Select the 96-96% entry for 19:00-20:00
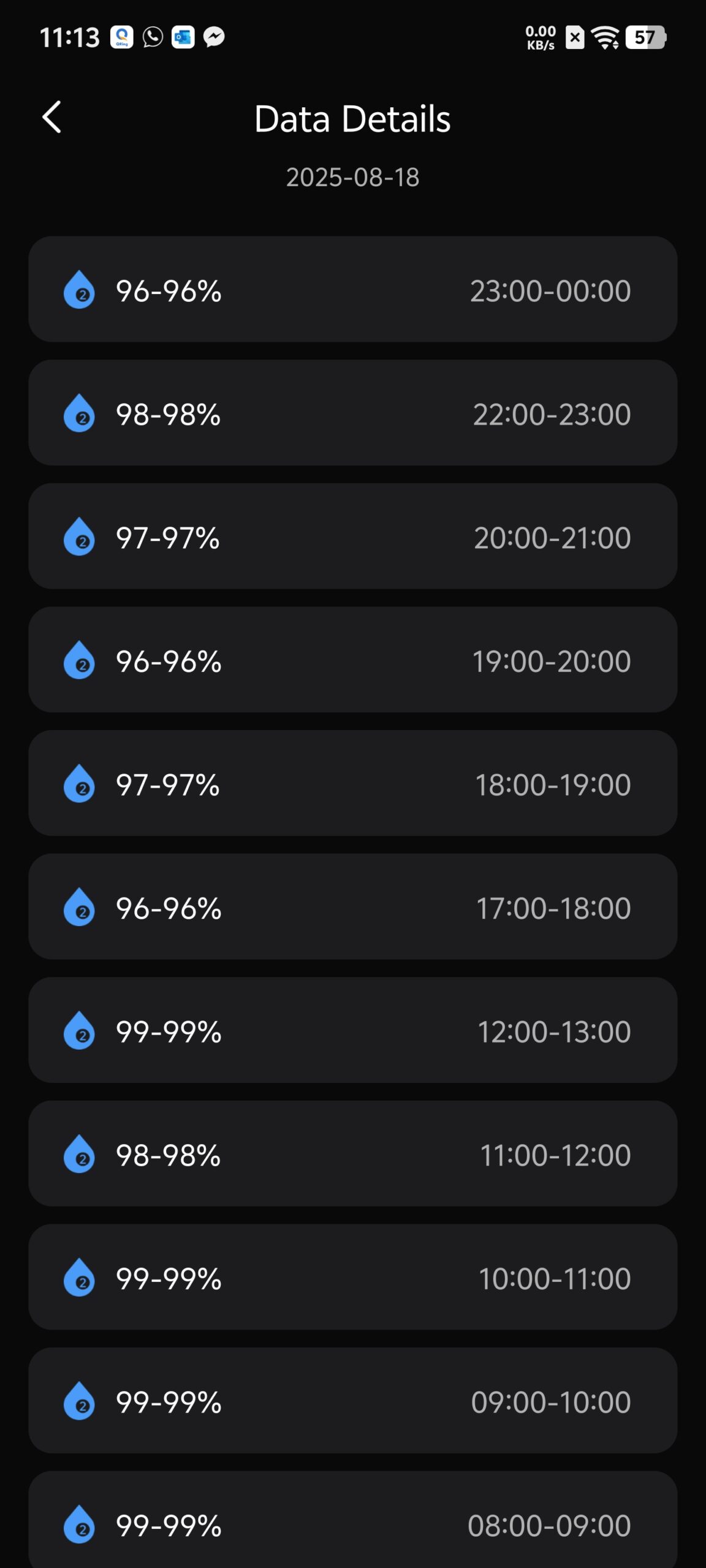 [353, 660]
